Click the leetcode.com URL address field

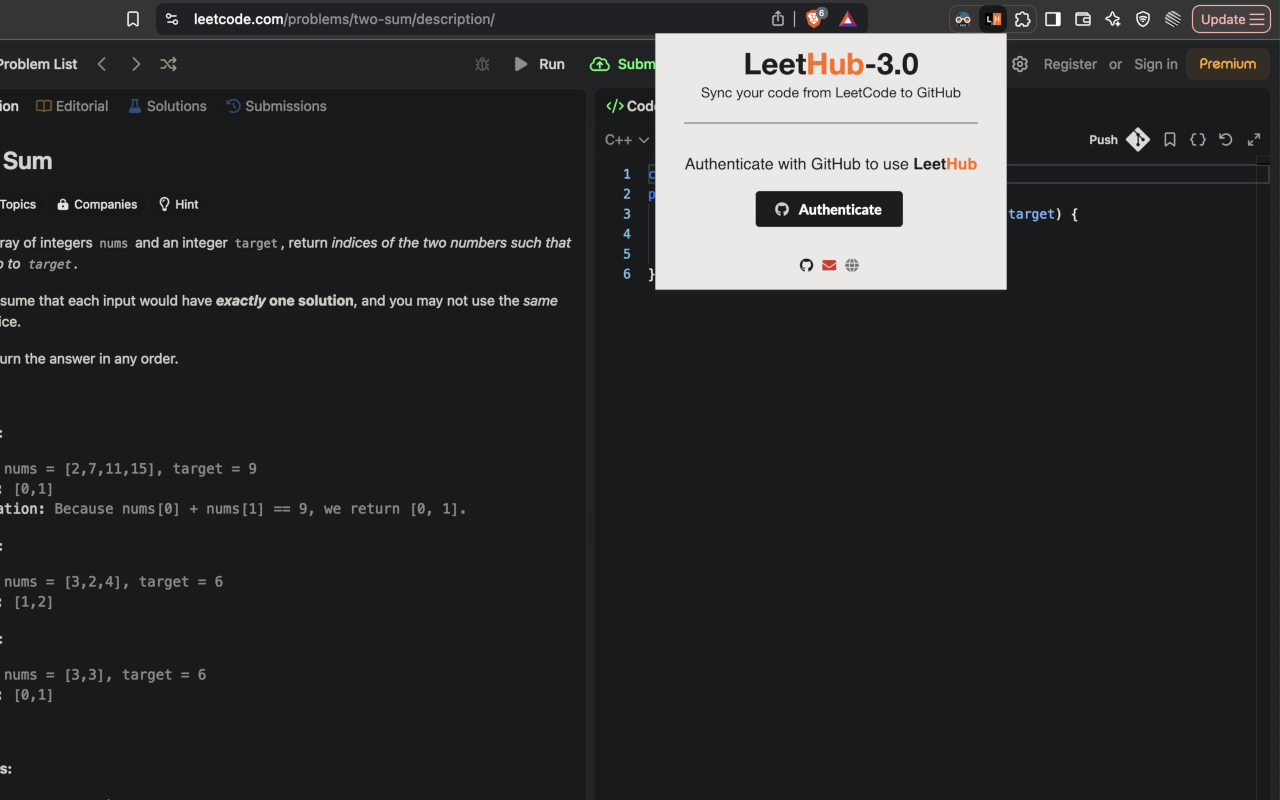point(344,19)
